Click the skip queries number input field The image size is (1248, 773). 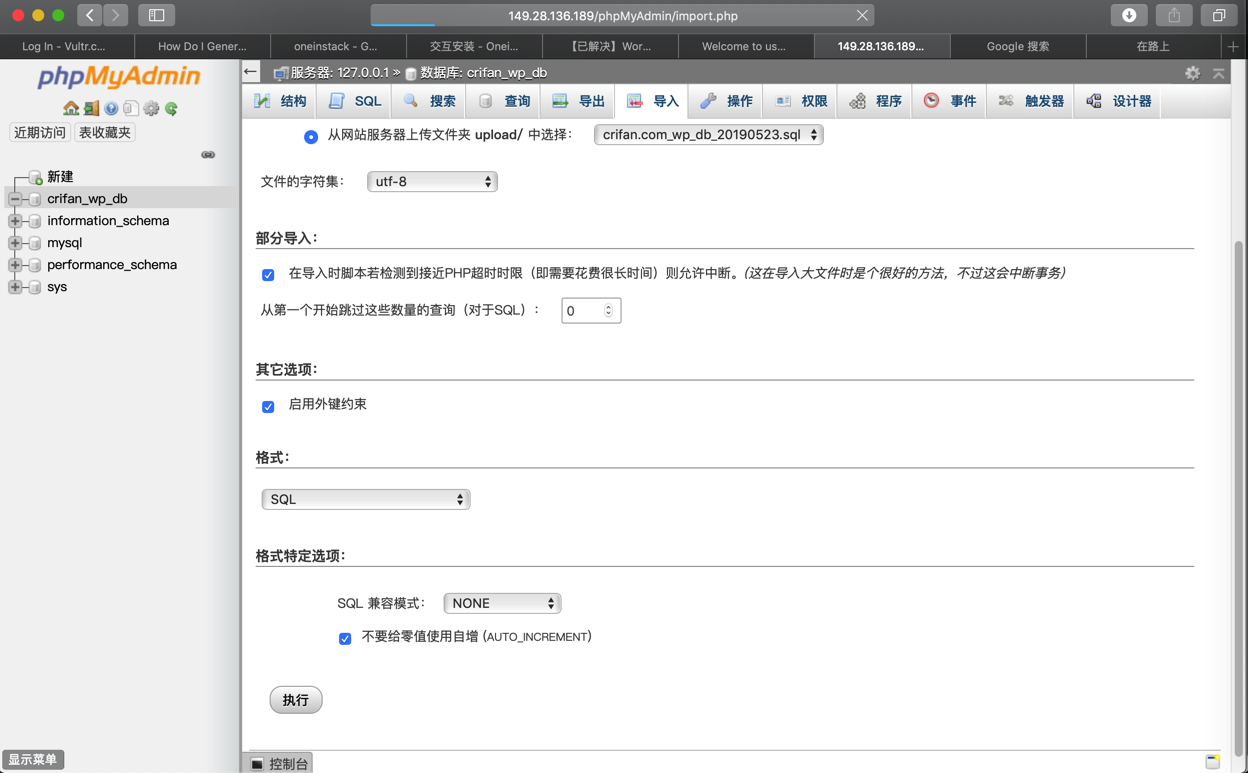click(591, 311)
